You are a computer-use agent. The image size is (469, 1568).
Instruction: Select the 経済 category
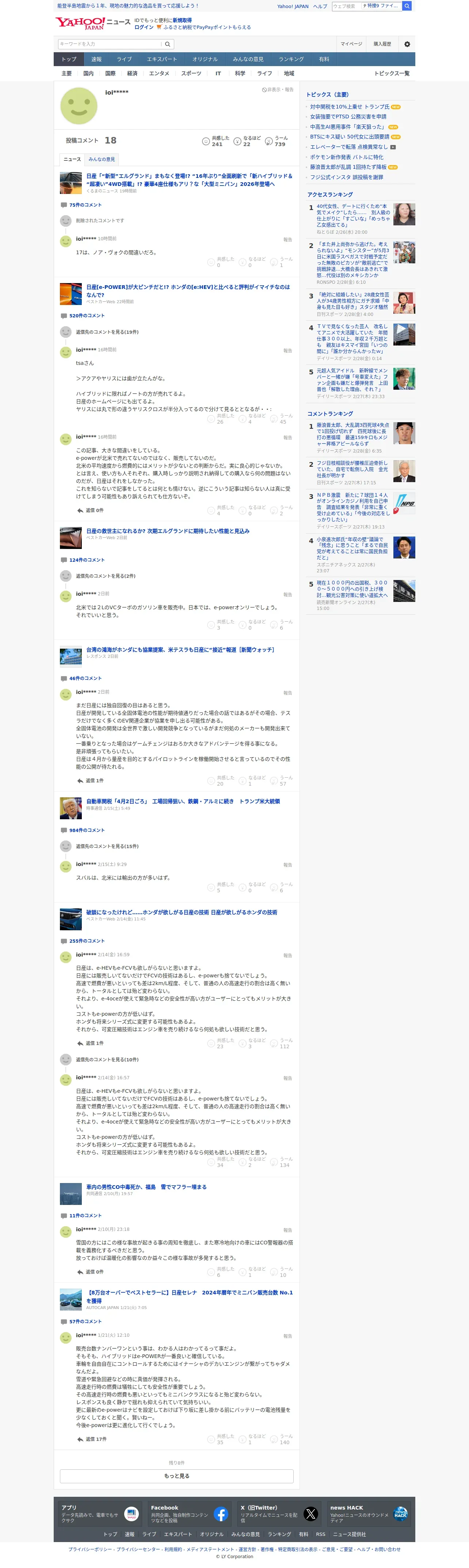tap(132, 73)
